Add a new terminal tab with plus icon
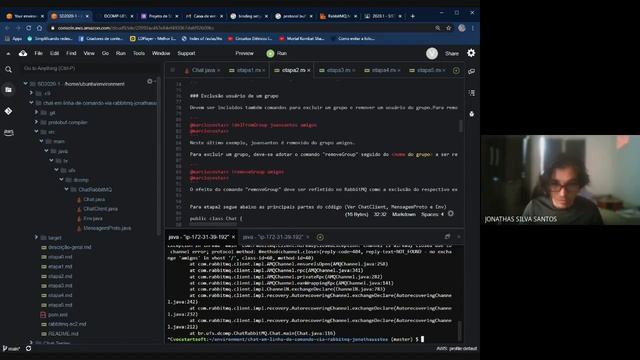This screenshot has width=640, height=360. [x=320, y=237]
